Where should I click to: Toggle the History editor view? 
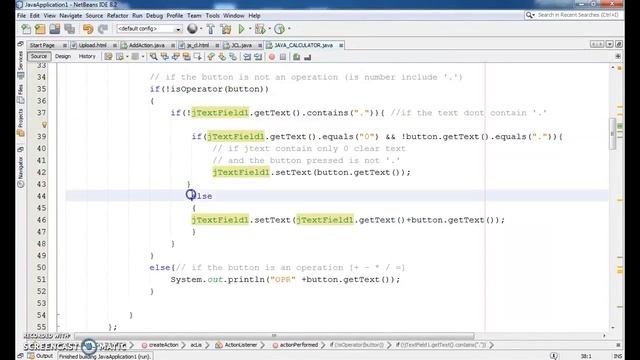pos(87,56)
